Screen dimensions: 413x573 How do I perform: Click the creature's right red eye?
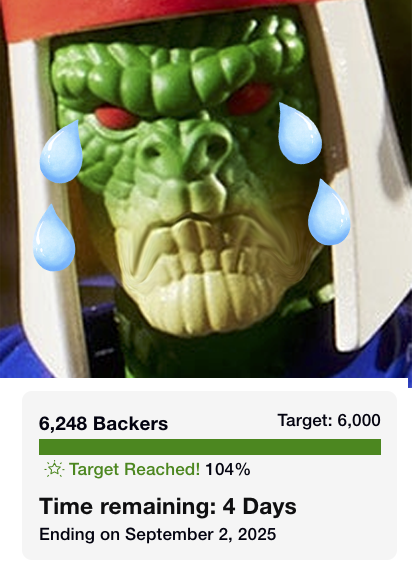[250, 99]
